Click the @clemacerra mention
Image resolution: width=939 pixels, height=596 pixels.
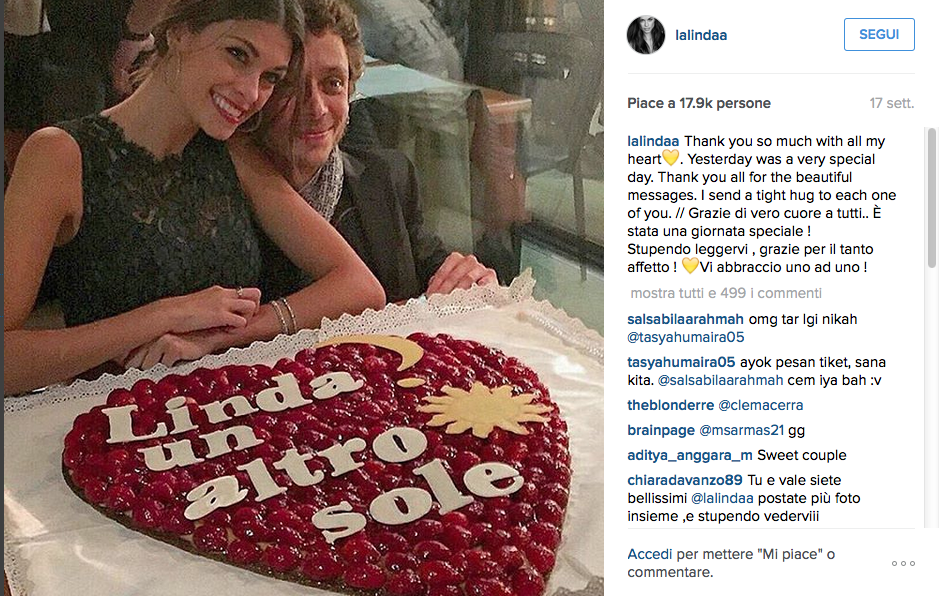[x=761, y=405]
